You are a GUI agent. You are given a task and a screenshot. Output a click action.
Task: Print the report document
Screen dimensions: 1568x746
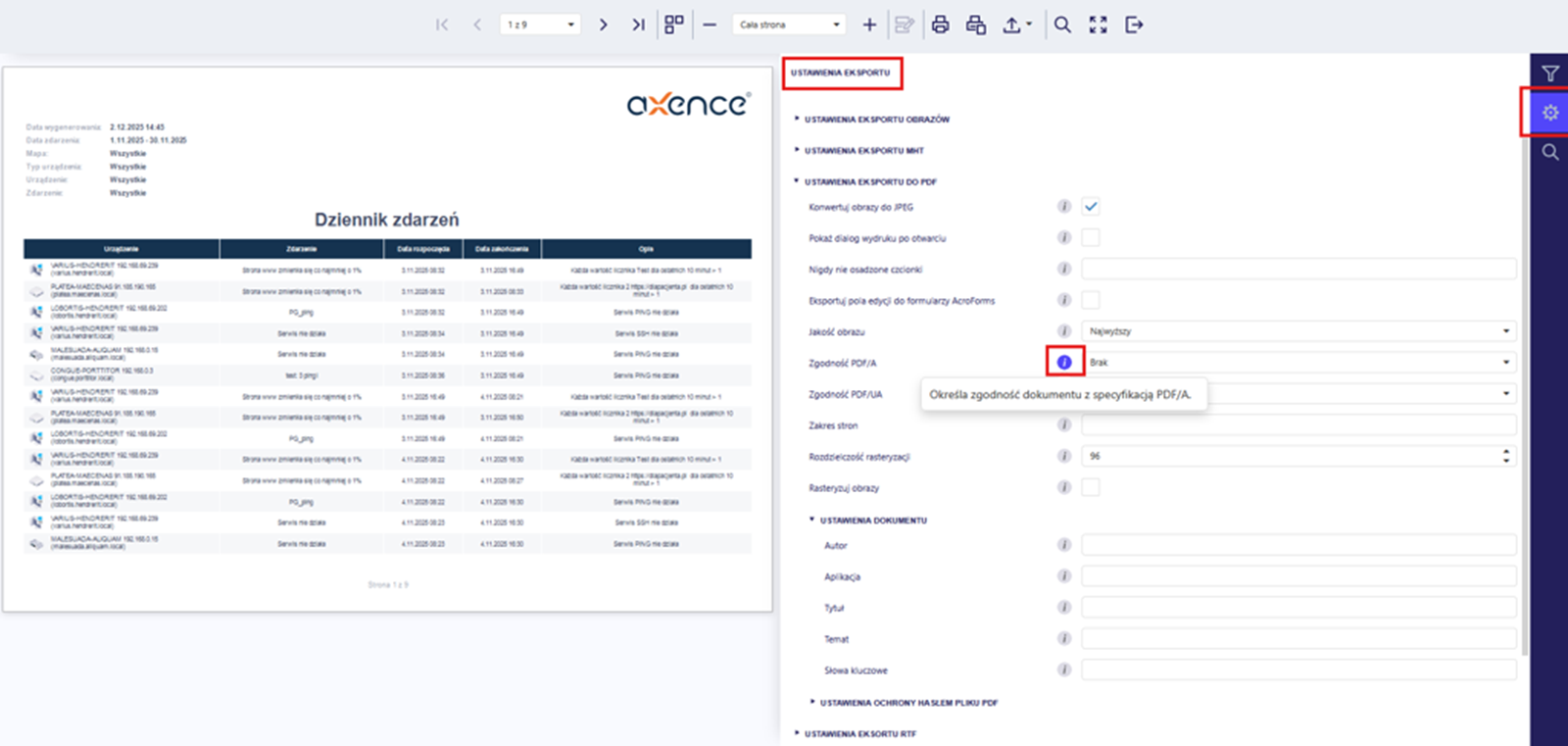(x=940, y=25)
